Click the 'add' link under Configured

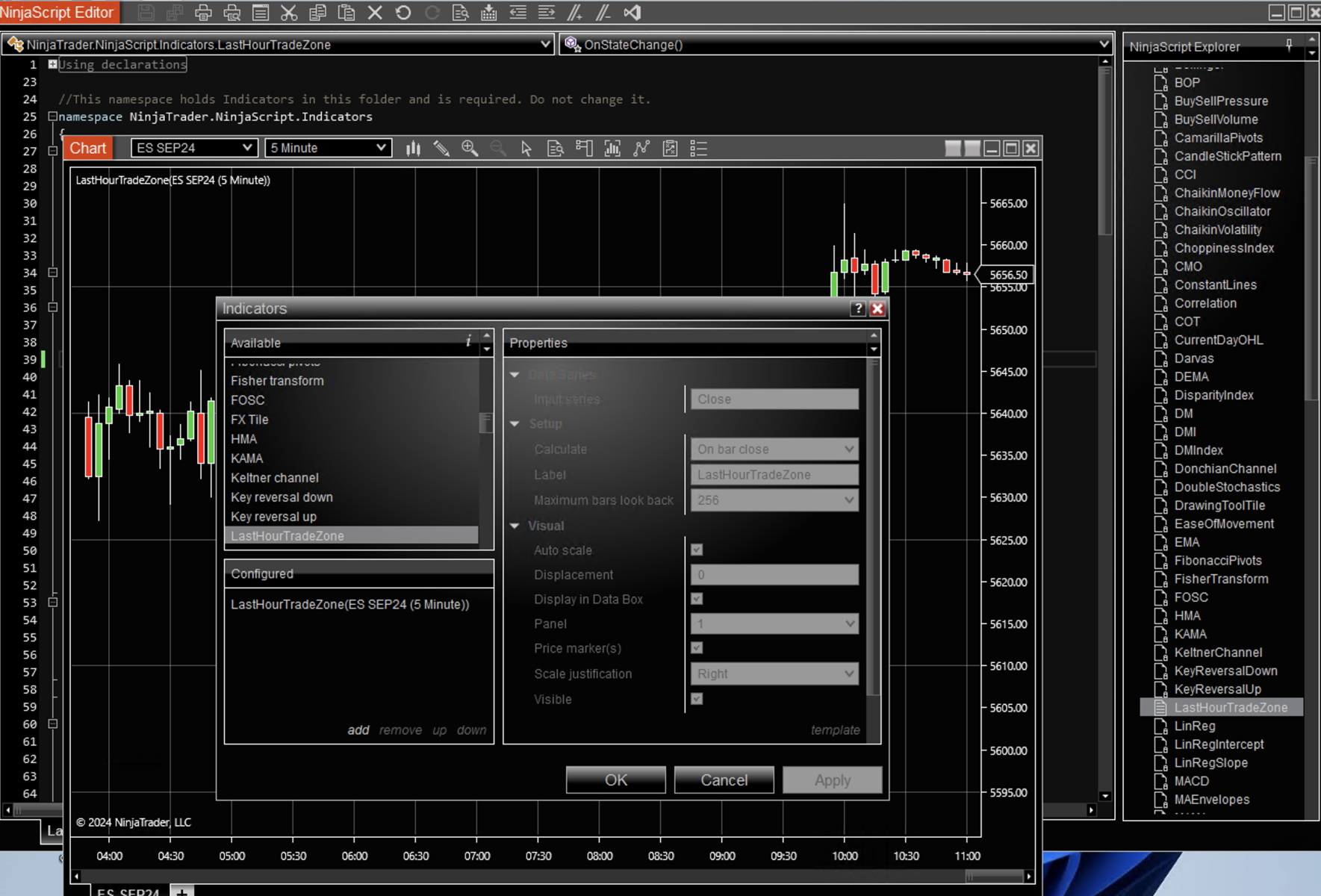click(358, 730)
